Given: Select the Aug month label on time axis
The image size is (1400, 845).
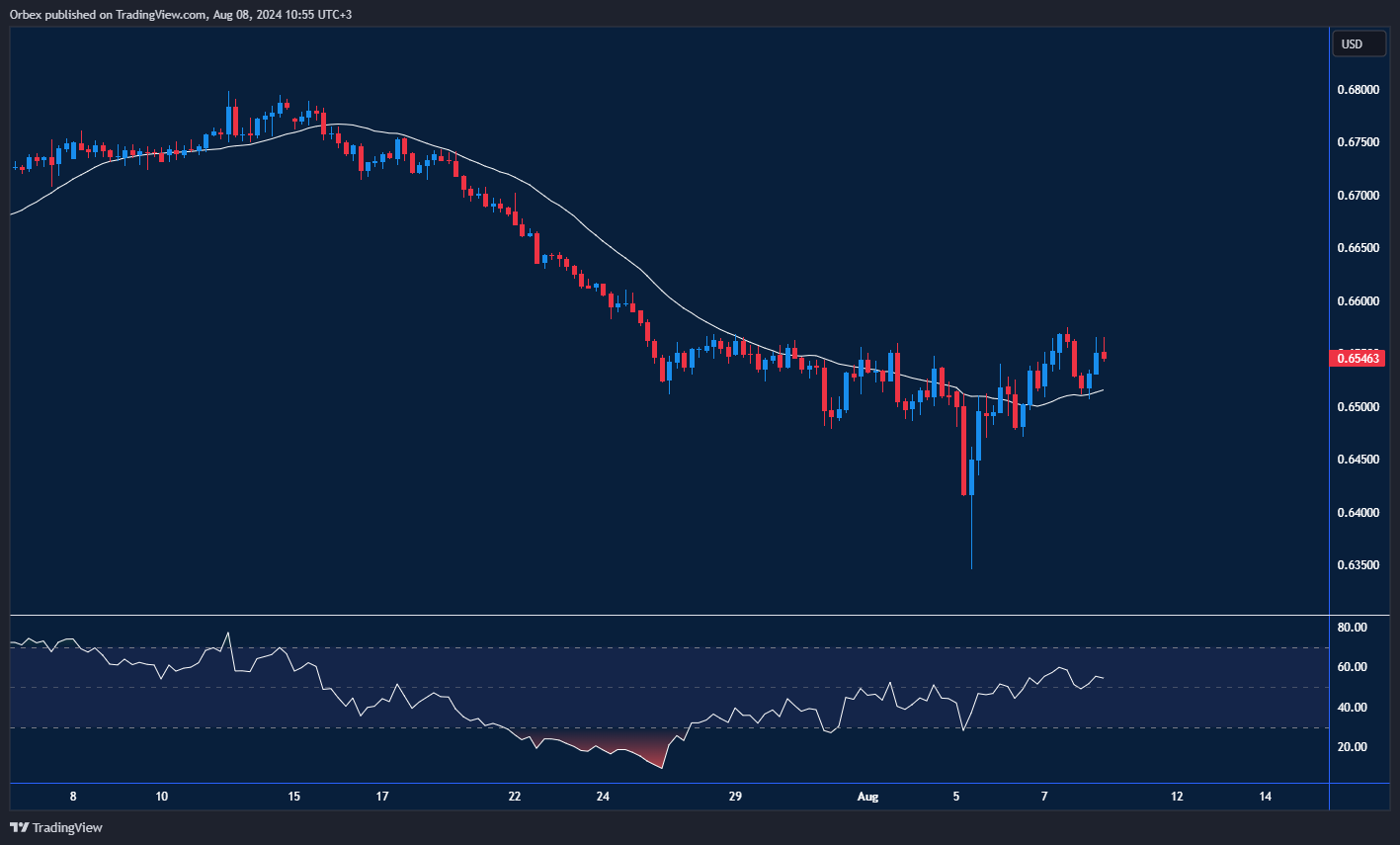Looking at the screenshot, I should pyautogui.click(x=867, y=796).
